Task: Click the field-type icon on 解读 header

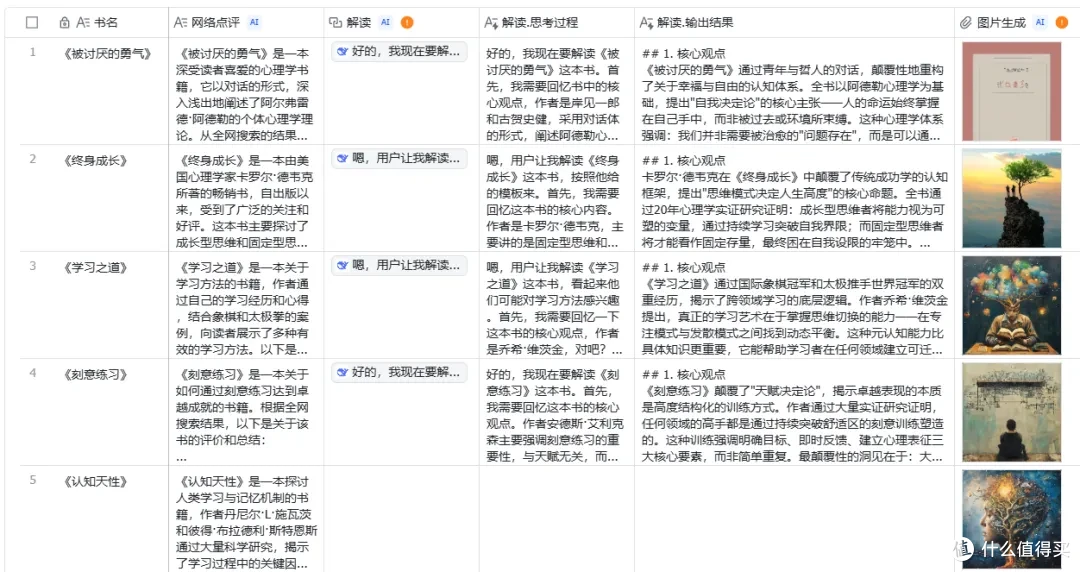Action: [x=335, y=23]
